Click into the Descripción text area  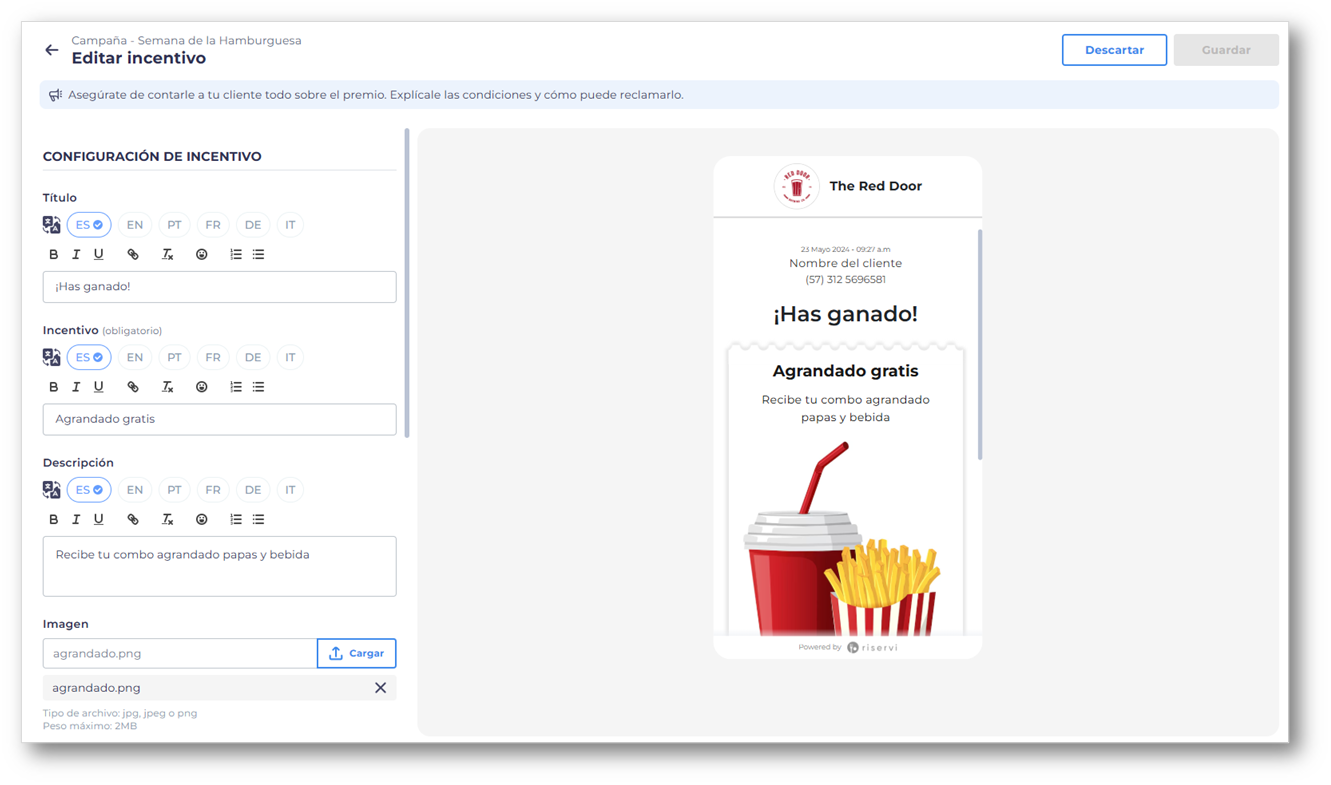point(220,566)
